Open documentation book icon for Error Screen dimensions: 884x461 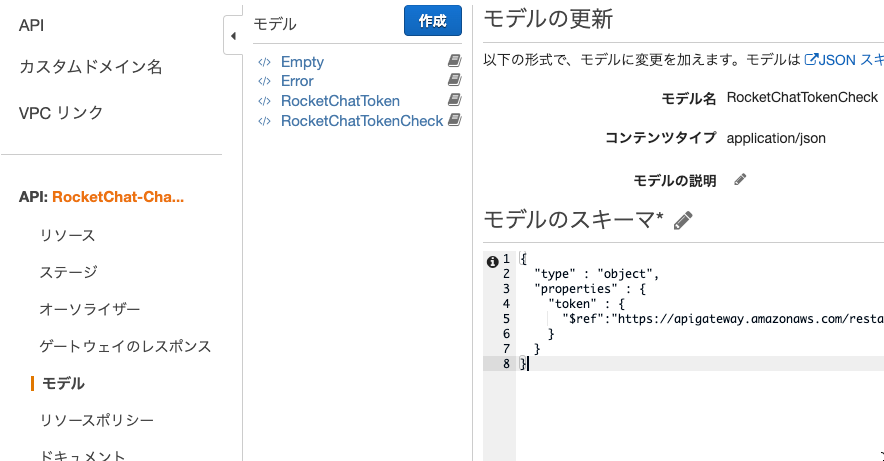(x=454, y=79)
